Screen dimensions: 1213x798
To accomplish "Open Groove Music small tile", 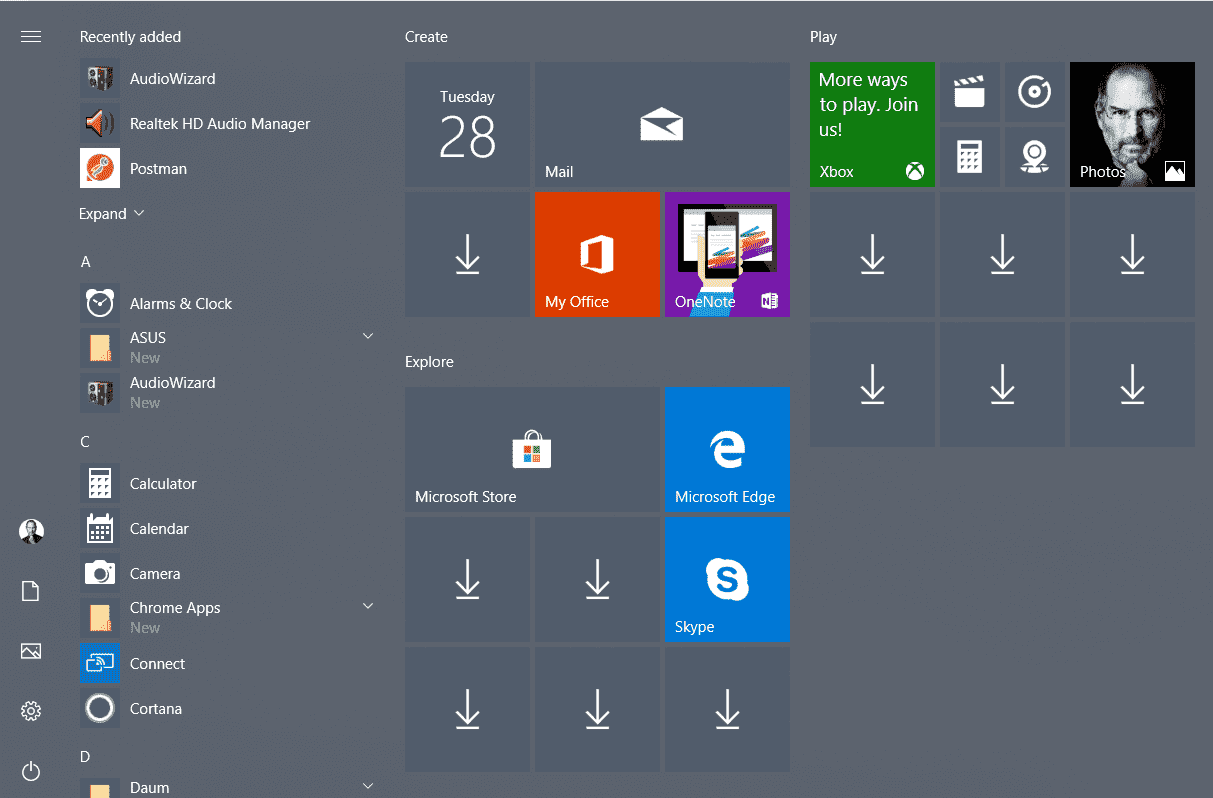I will tap(1035, 92).
